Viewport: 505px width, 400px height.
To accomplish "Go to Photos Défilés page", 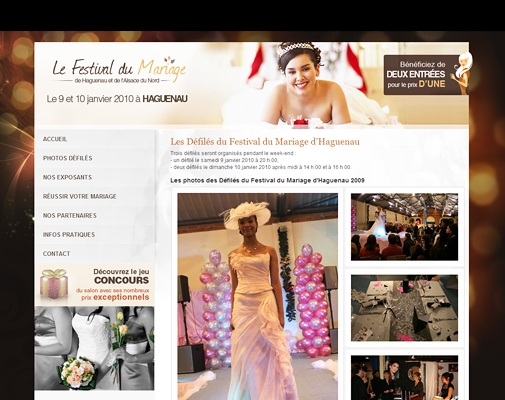I will (x=68, y=158).
